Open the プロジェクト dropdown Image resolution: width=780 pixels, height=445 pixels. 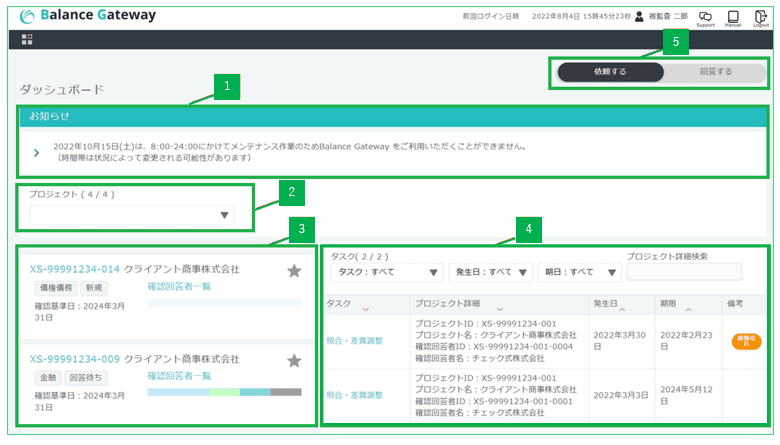[131, 215]
